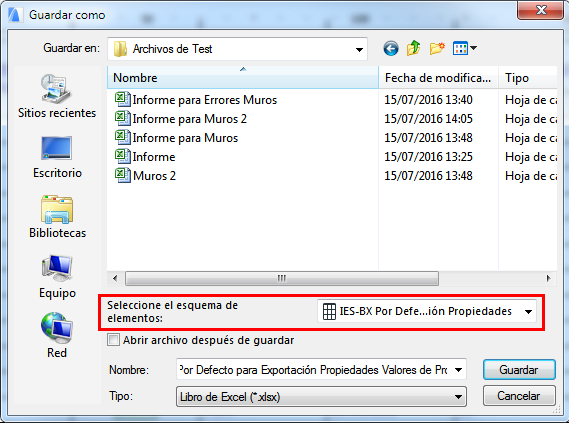Viewport: 569px width, 423px height.
Task: Click the Excel icon of Informe para Muros 2
Action: point(122,118)
